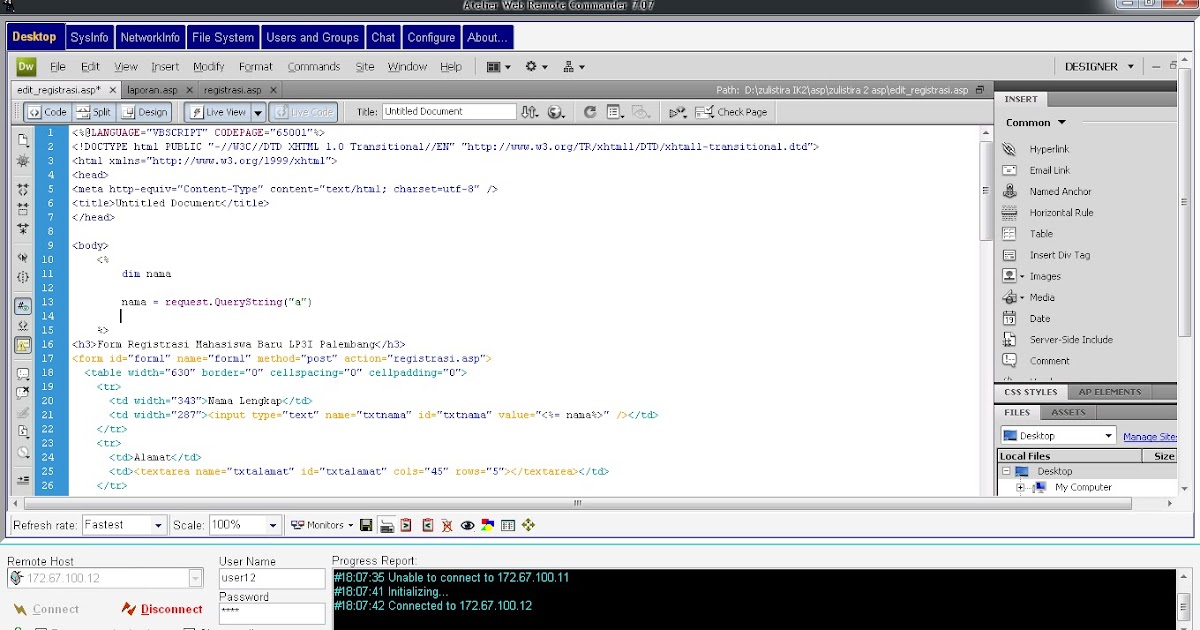
Task: Click Check Page button
Action: pos(733,112)
